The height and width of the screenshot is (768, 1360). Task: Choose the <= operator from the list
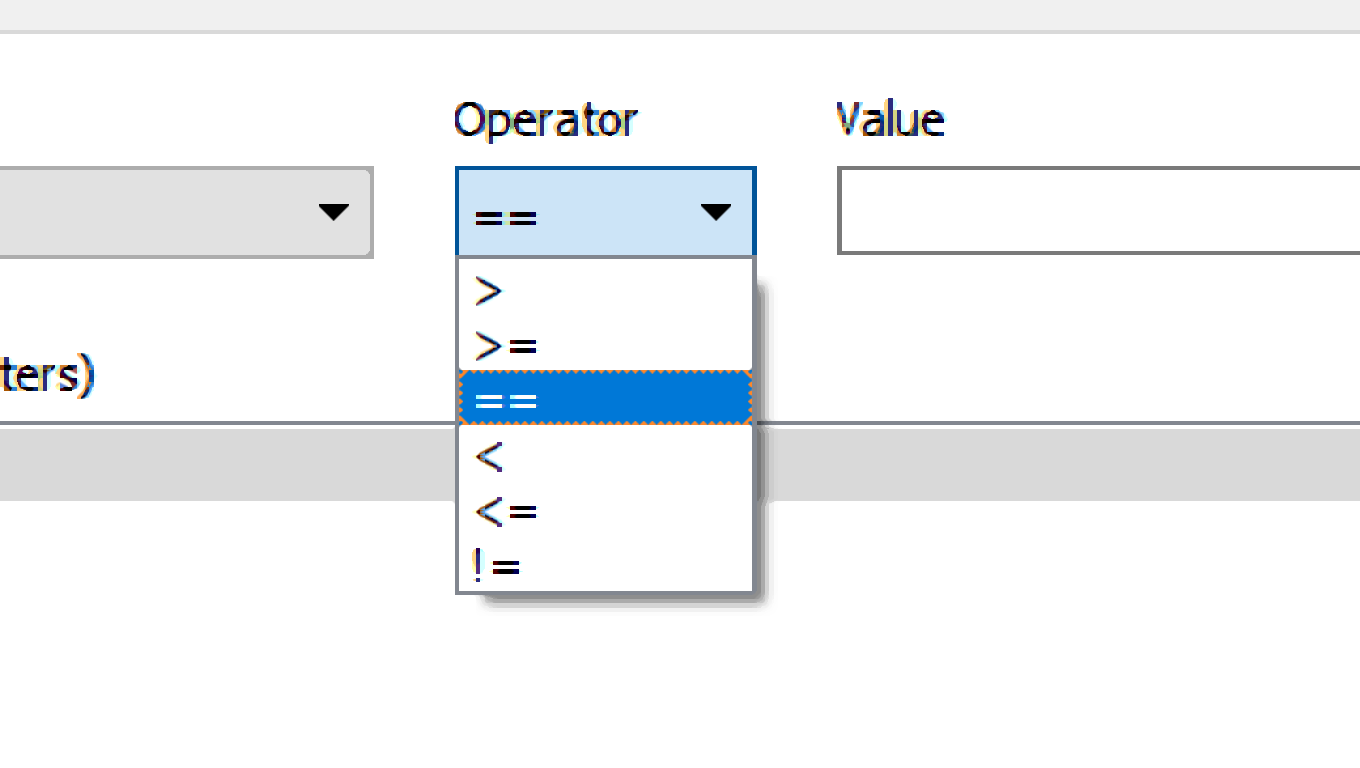point(604,512)
